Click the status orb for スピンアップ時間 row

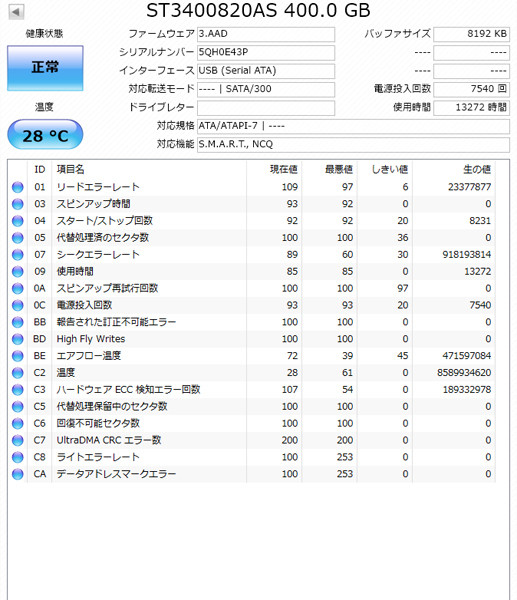pyautogui.click(x=18, y=204)
